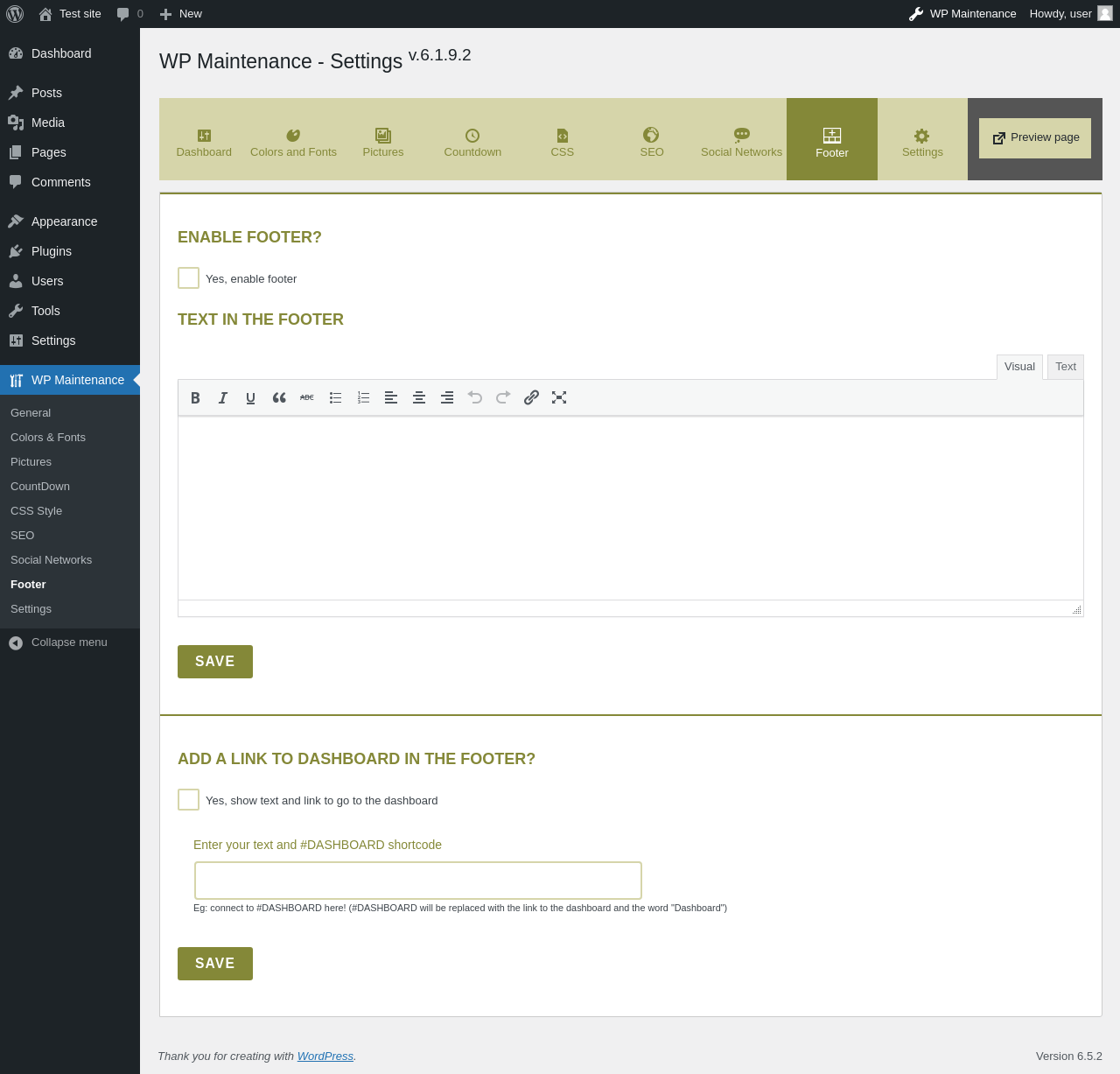Align footer text left

pos(391,397)
